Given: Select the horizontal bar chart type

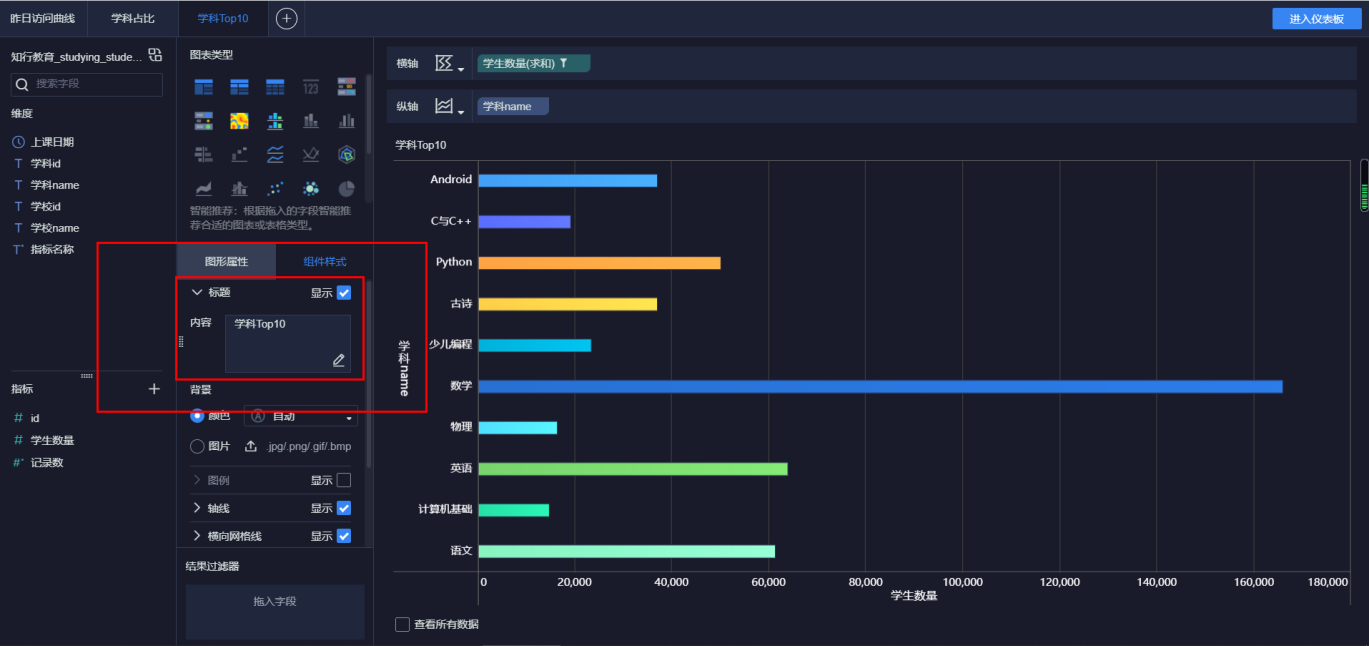Looking at the screenshot, I should [203, 154].
